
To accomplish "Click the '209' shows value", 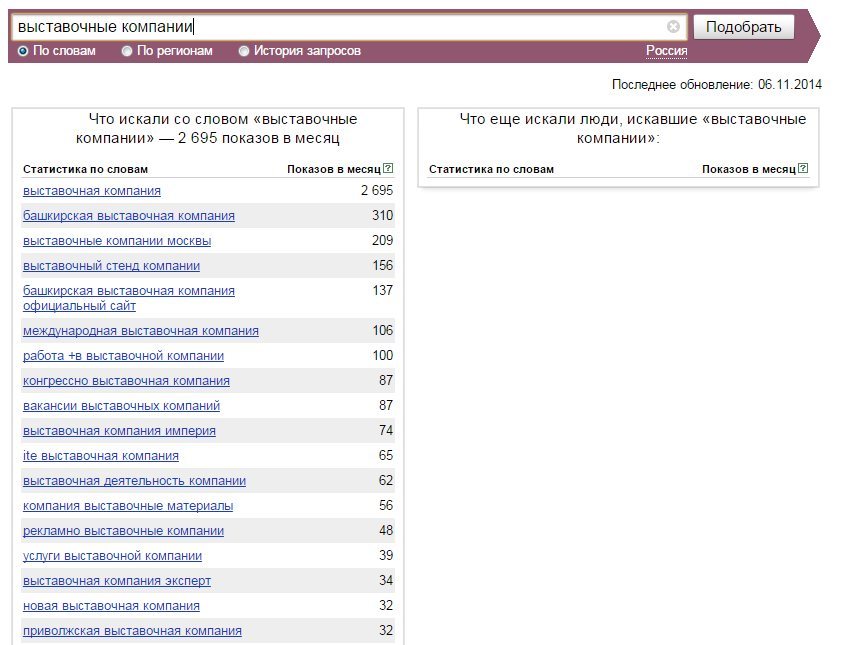I will tap(382, 240).
